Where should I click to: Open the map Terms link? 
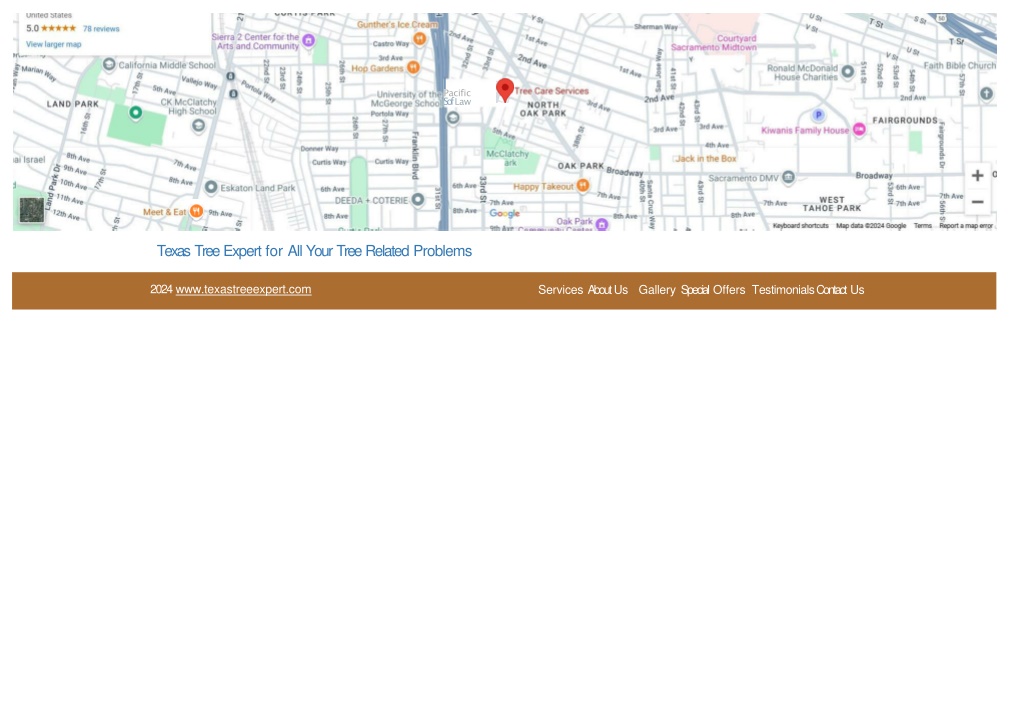pyautogui.click(x=923, y=226)
